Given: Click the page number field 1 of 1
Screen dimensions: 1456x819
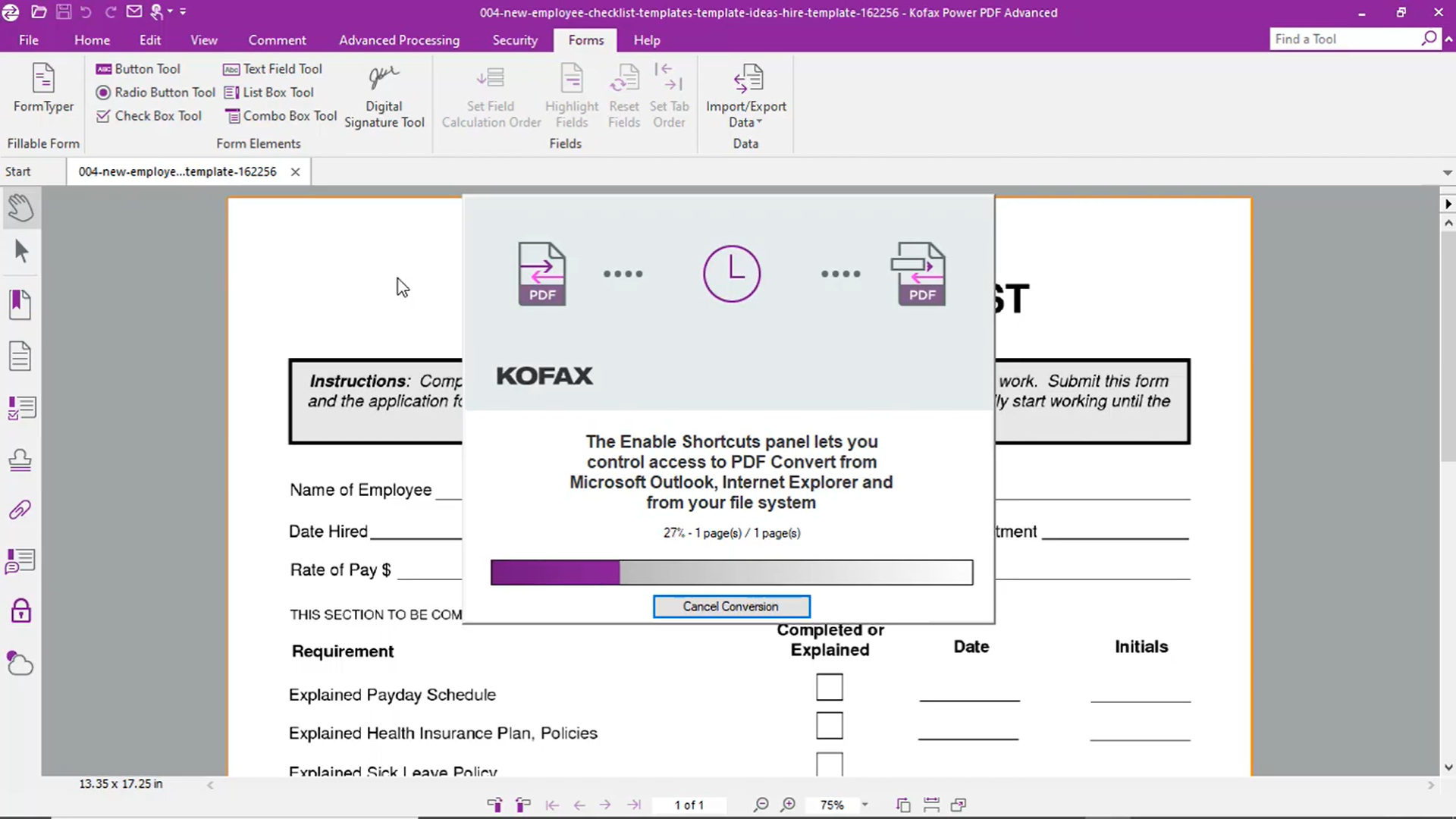Looking at the screenshot, I should 689,805.
